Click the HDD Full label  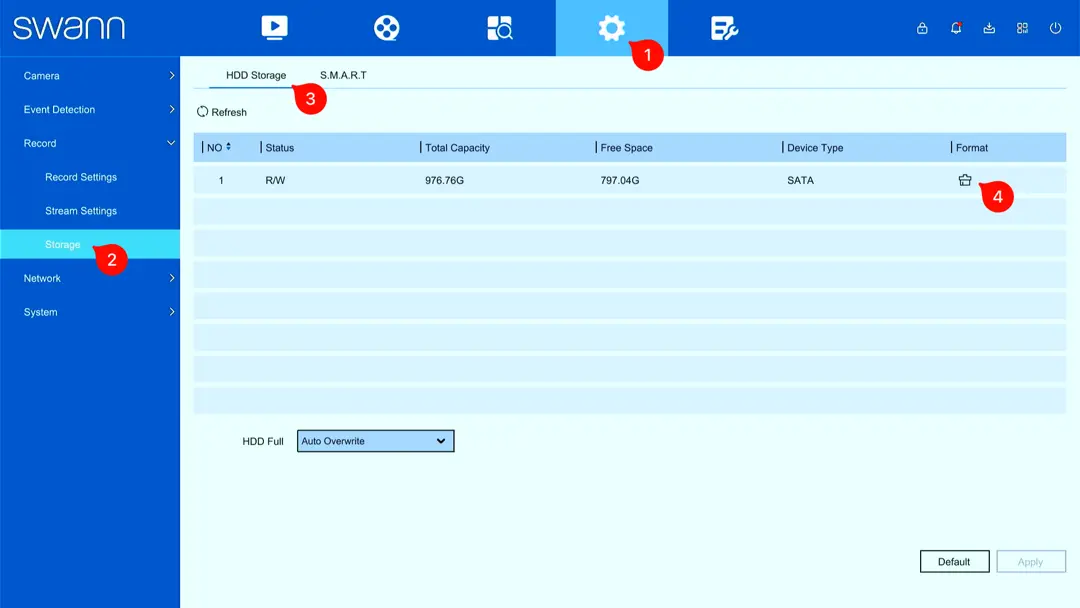262,441
